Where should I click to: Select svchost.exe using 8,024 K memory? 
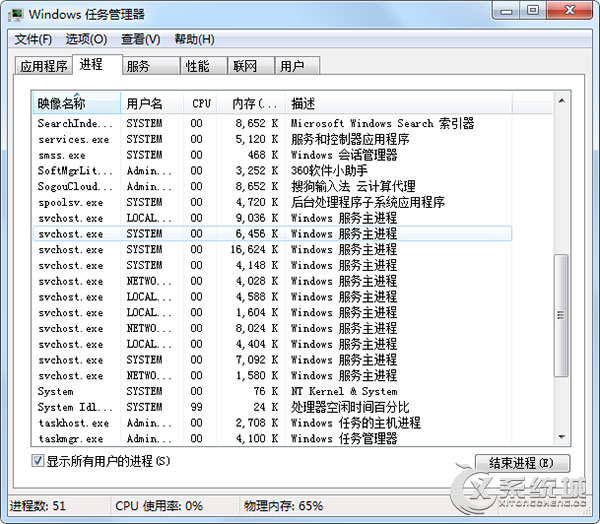click(272, 328)
